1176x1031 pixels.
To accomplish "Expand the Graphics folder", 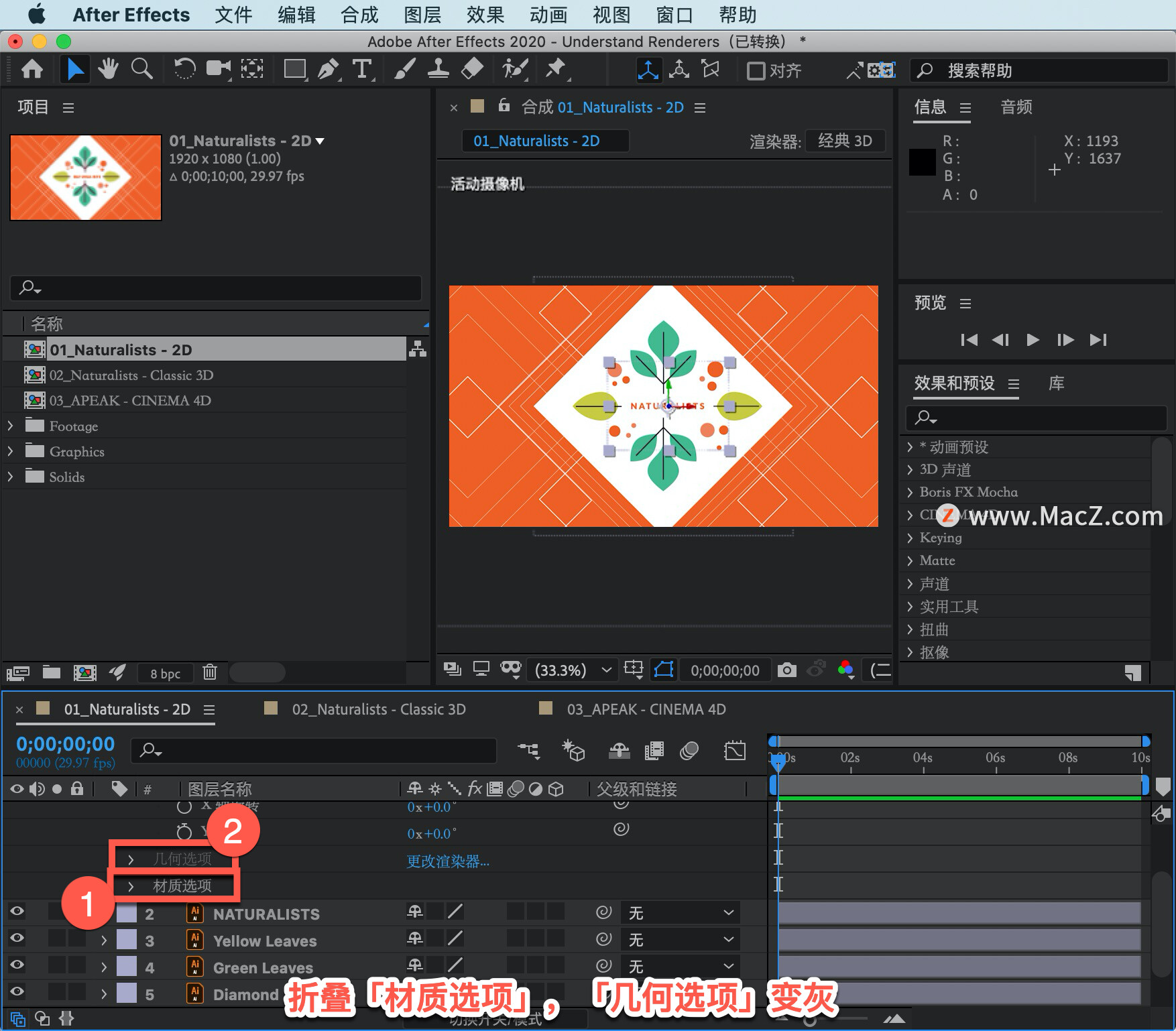I will [10, 451].
